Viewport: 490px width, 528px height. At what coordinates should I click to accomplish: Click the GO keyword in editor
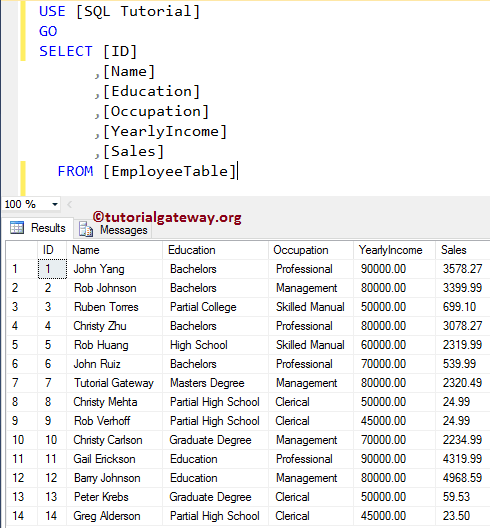tap(48, 31)
